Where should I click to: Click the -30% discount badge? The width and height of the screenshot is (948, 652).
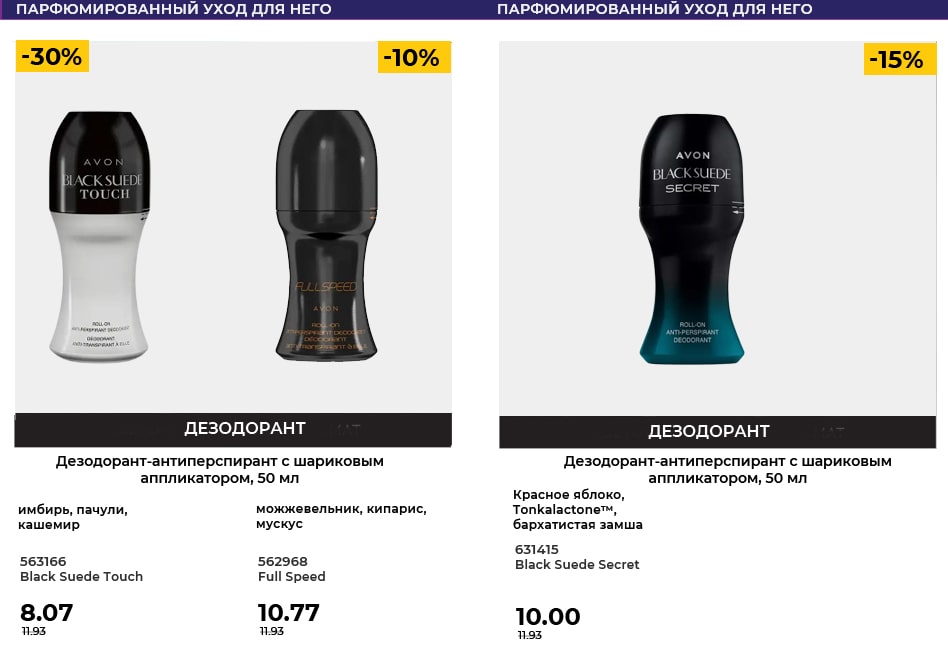click(x=53, y=57)
